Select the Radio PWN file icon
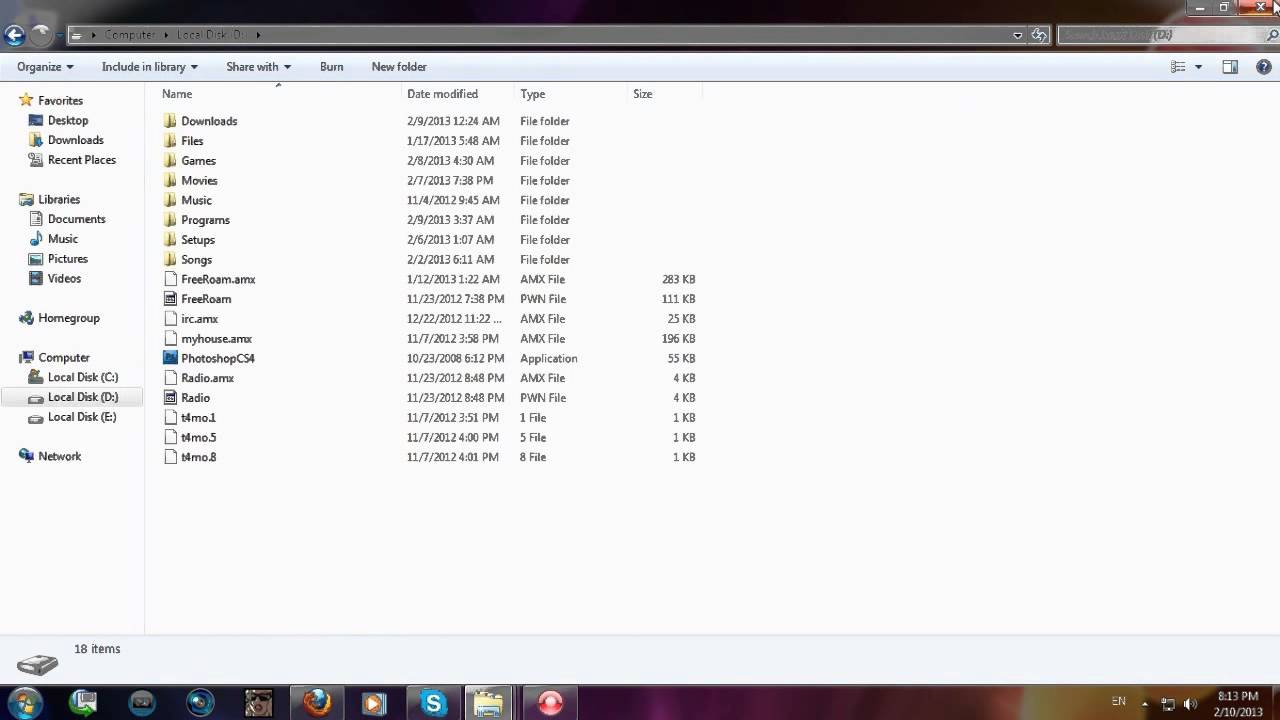 [x=170, y=398]
